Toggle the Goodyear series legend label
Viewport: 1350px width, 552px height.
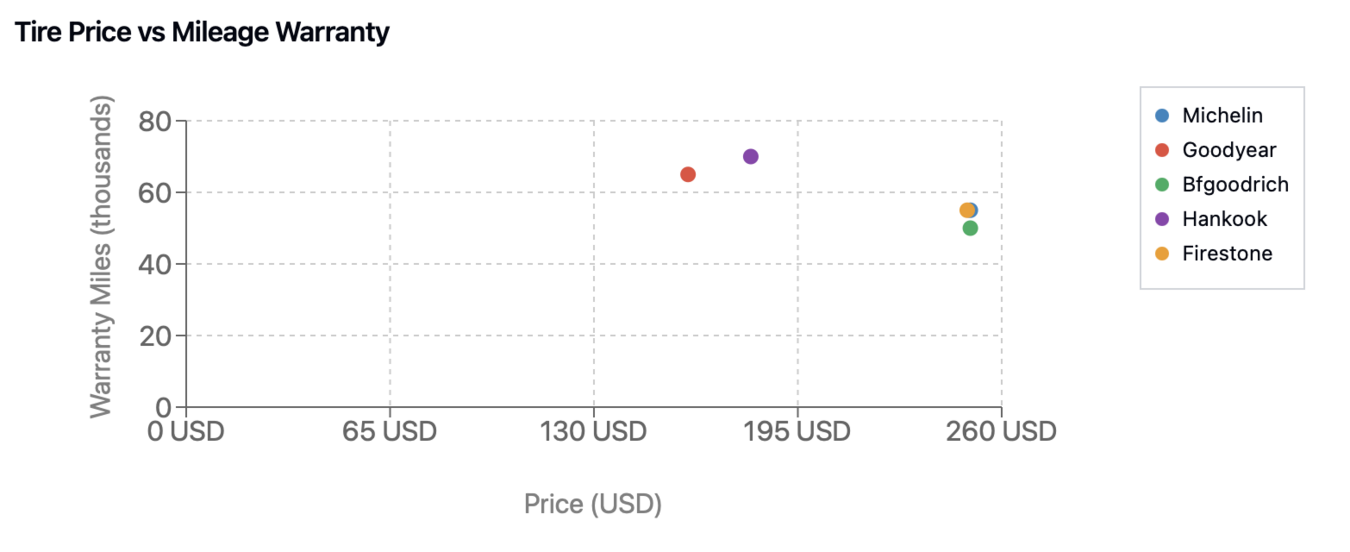click(x=1229, y=150)
